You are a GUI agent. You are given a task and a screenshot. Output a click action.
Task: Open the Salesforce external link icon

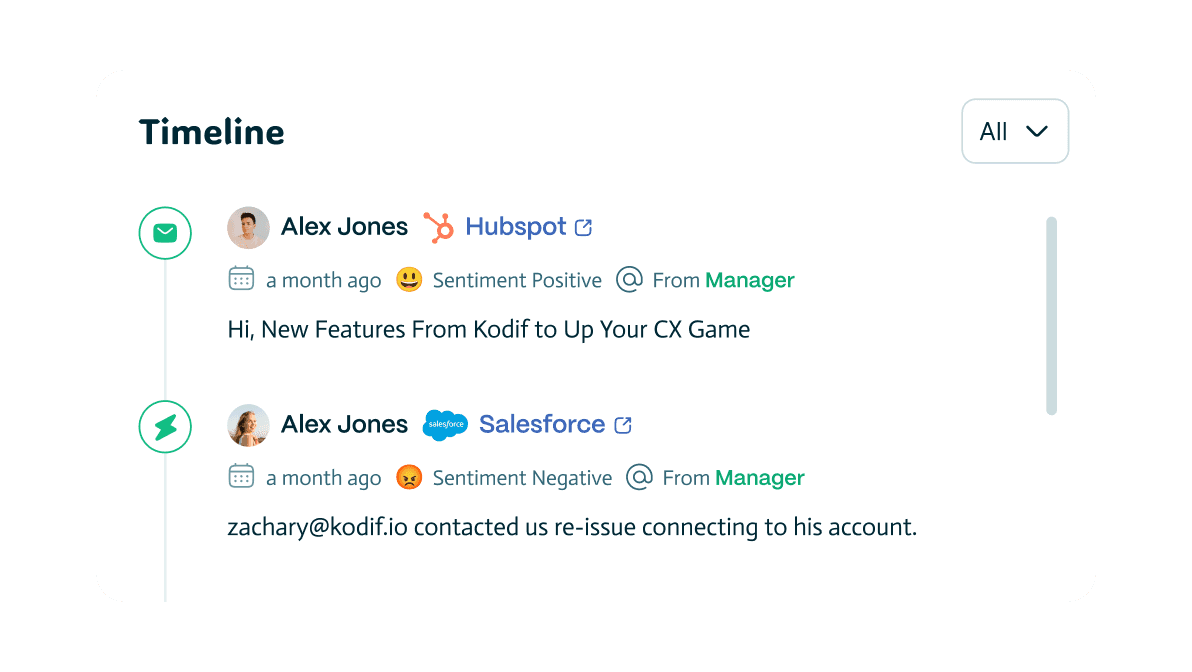point(623,425)
